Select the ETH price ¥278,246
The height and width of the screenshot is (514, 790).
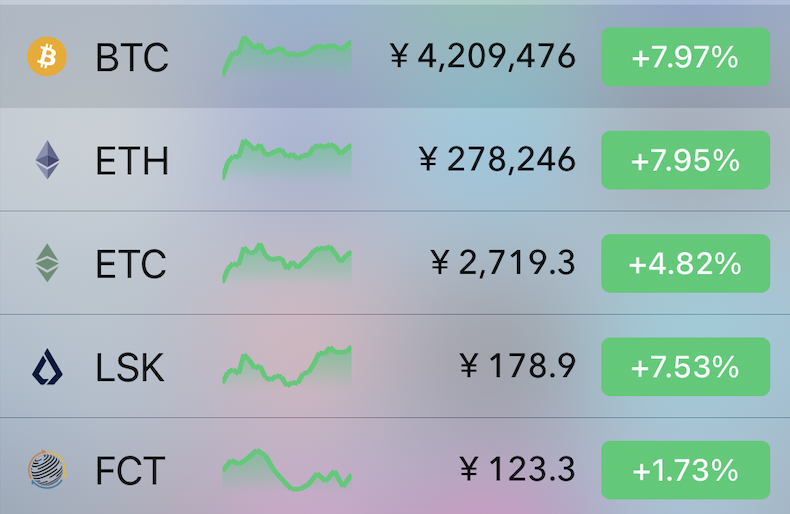click(x=497, y=160)
